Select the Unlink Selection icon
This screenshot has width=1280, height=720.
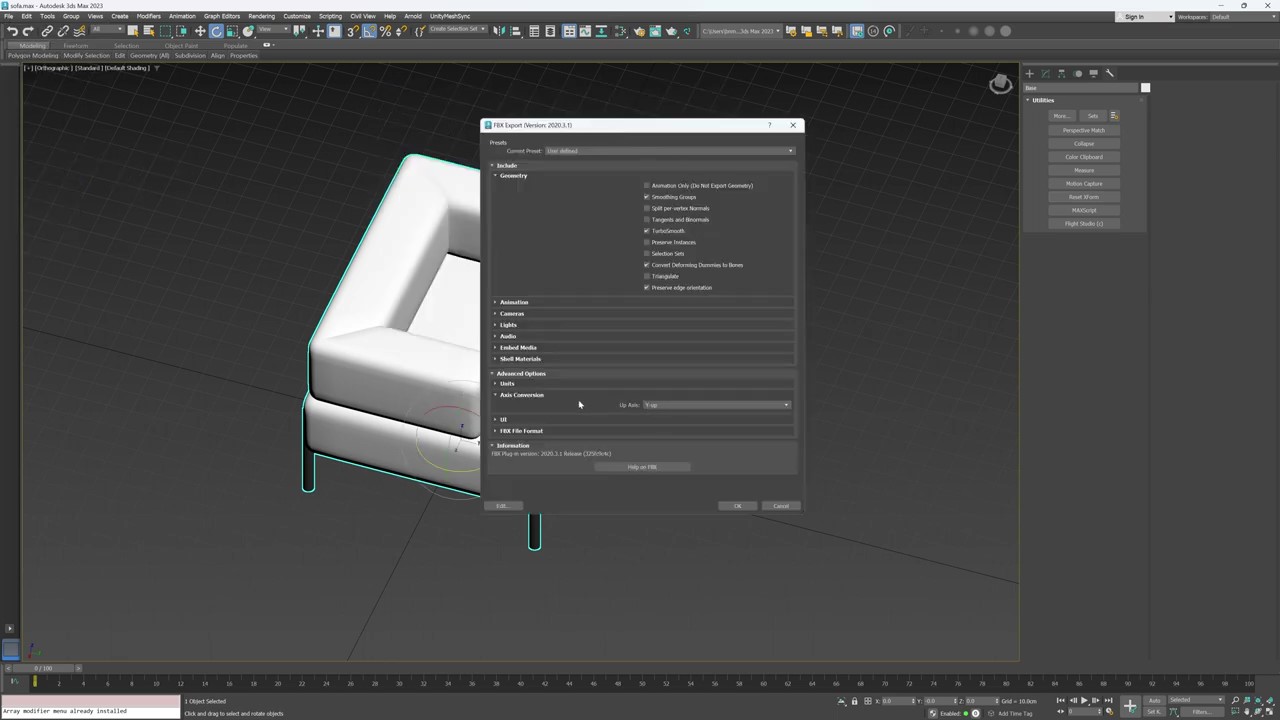pos(63,31)
